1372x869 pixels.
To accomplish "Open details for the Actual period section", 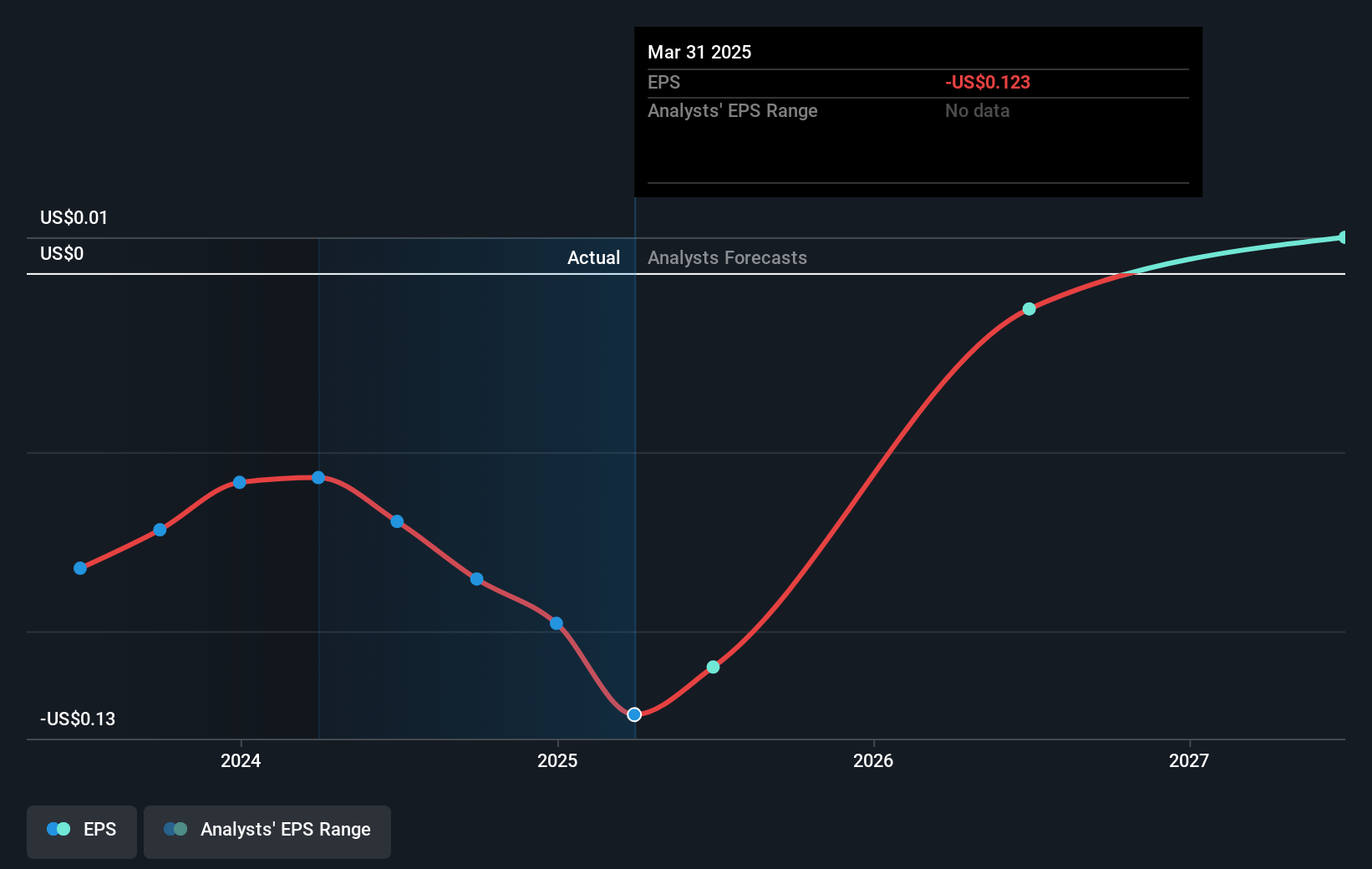I will [593, 257].
